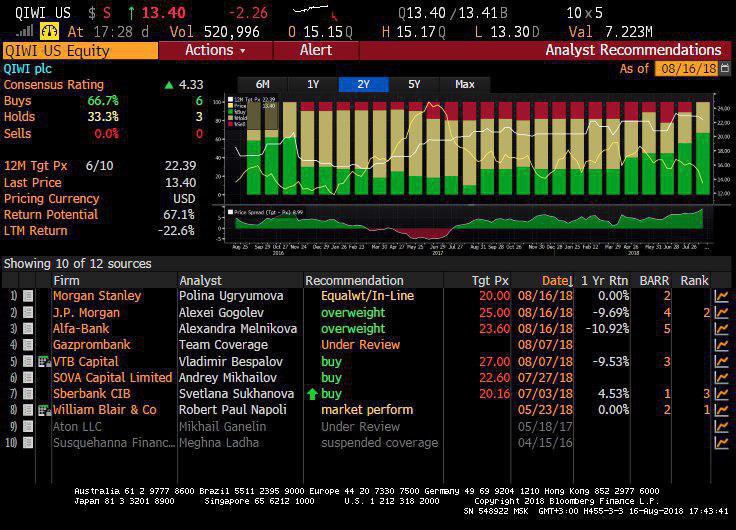Click the Price Spread legend swatch
The image size is (736, 530).
tap(230, 212)
